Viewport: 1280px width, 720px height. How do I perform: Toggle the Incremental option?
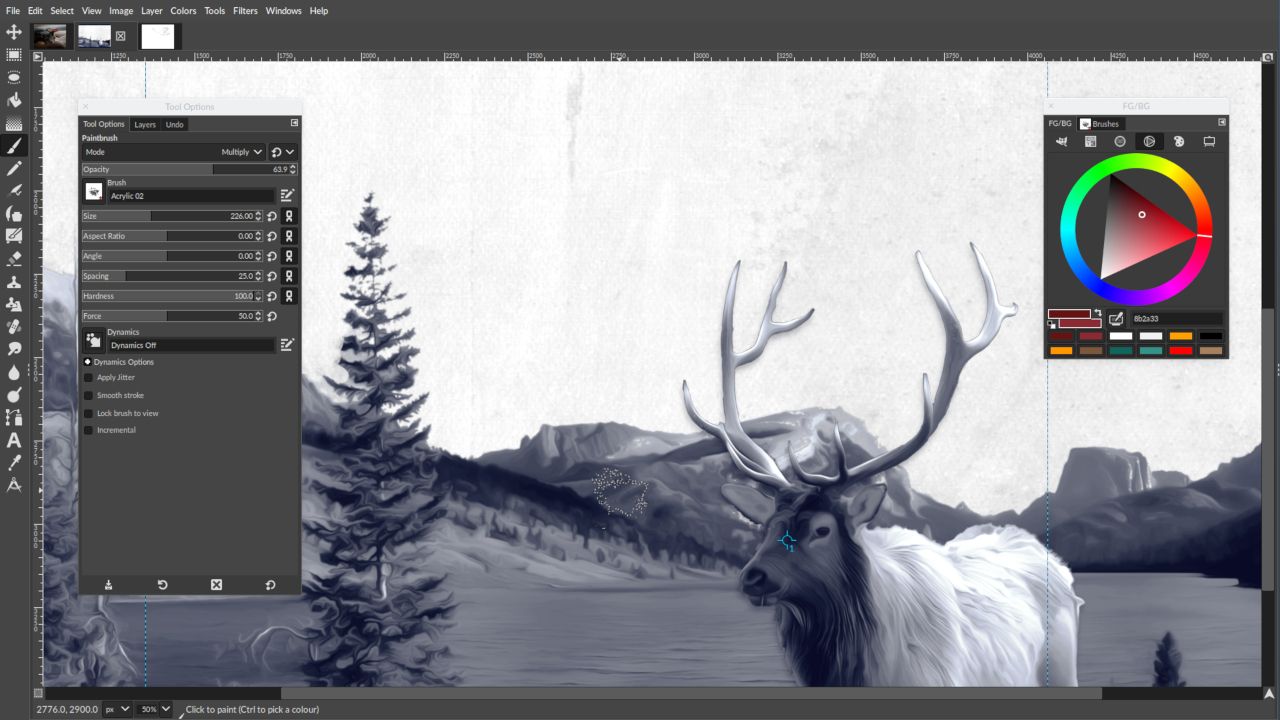click(88, 430)
